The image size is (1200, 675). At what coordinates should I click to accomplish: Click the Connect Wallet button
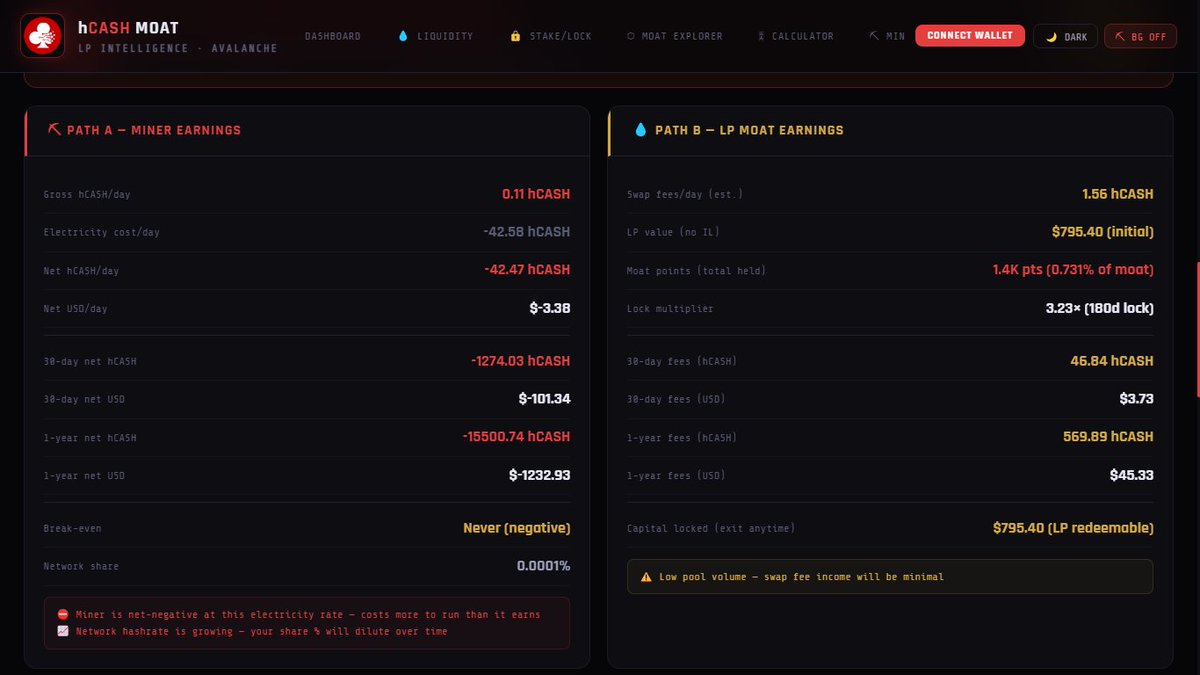970,35
